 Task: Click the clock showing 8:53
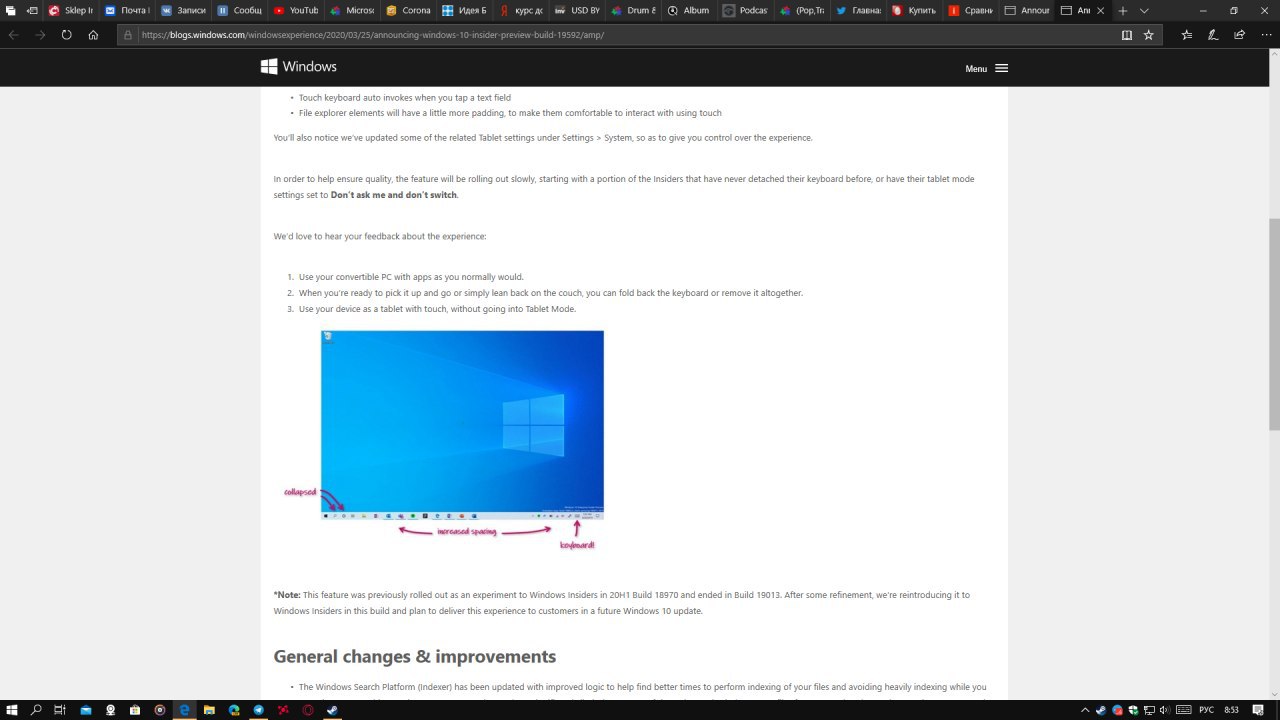[x=1232, y=710]
